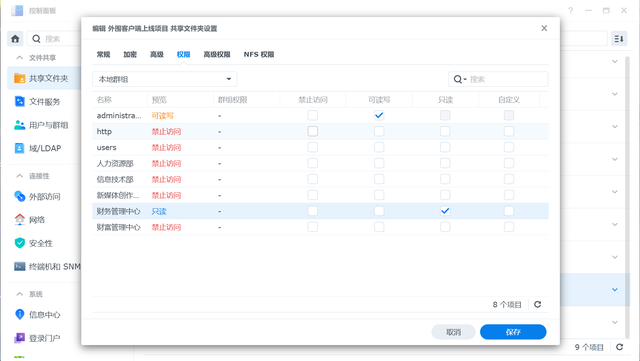
Task: Click the Control Panel app icon in title bar
Action: click(17, 10)
